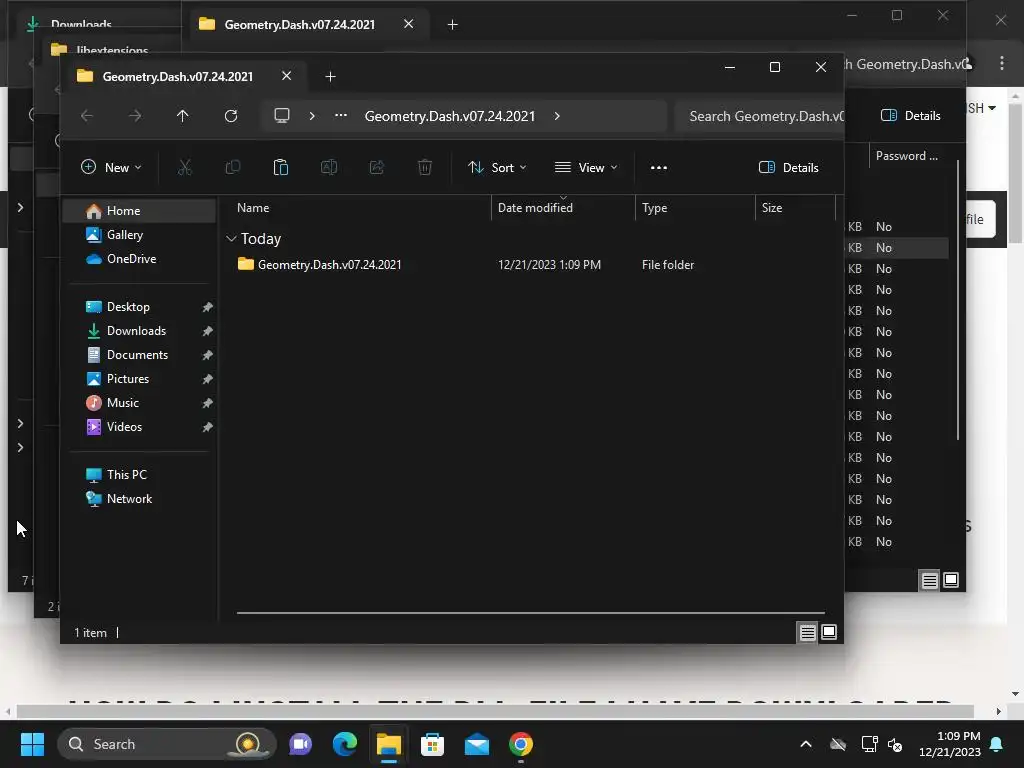Screen dimensions: 1024x768
Task: Sort by the Type column header
Action: point(695,208)
